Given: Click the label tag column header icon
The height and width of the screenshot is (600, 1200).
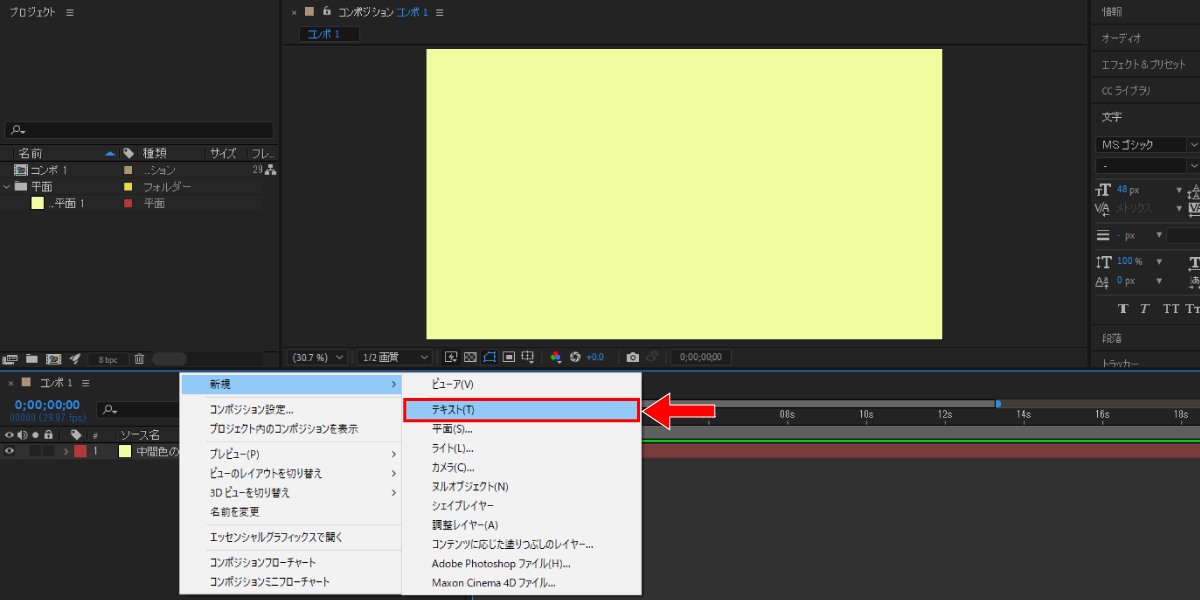Looking at the screenshot, I should [x=128, y=153].
